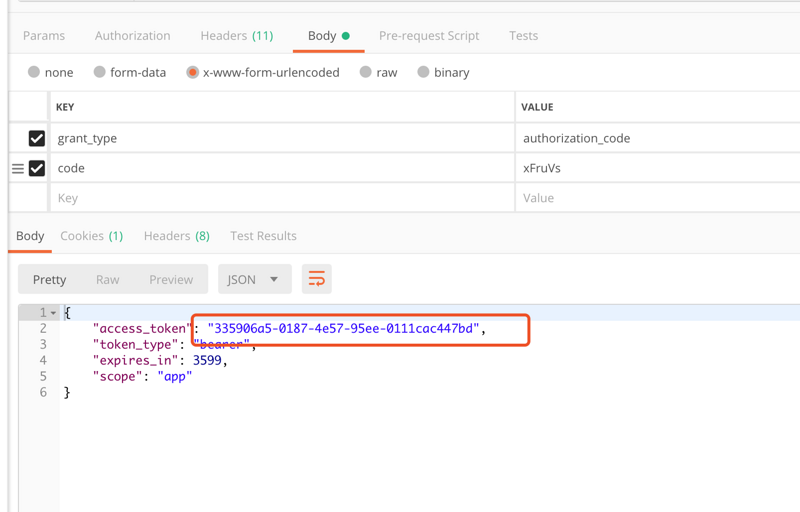Select the binary body type
The height and width of the screenshot is (512, 800).
tap(443, 72)
